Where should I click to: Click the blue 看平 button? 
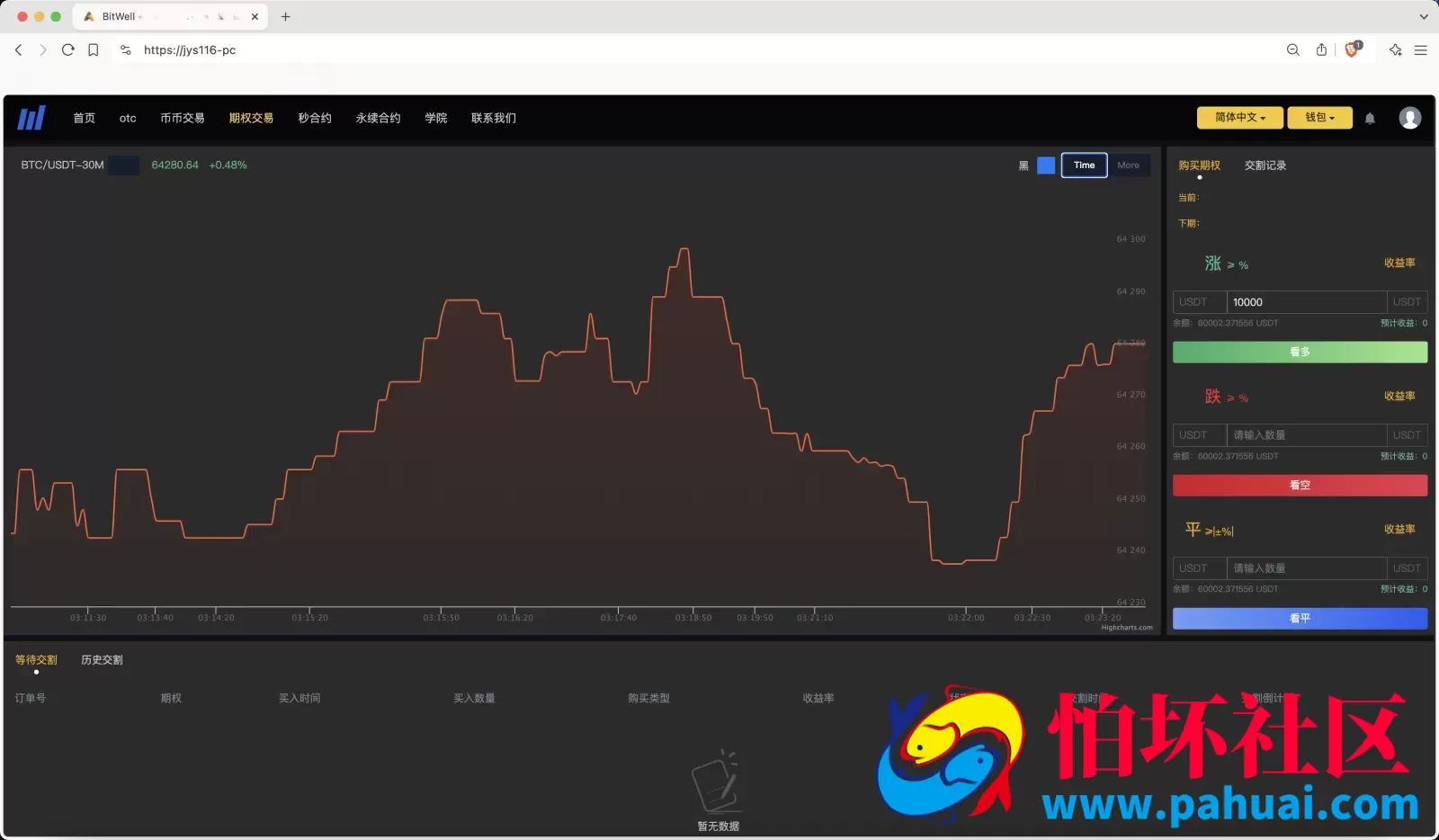(x=1300, y=619)
